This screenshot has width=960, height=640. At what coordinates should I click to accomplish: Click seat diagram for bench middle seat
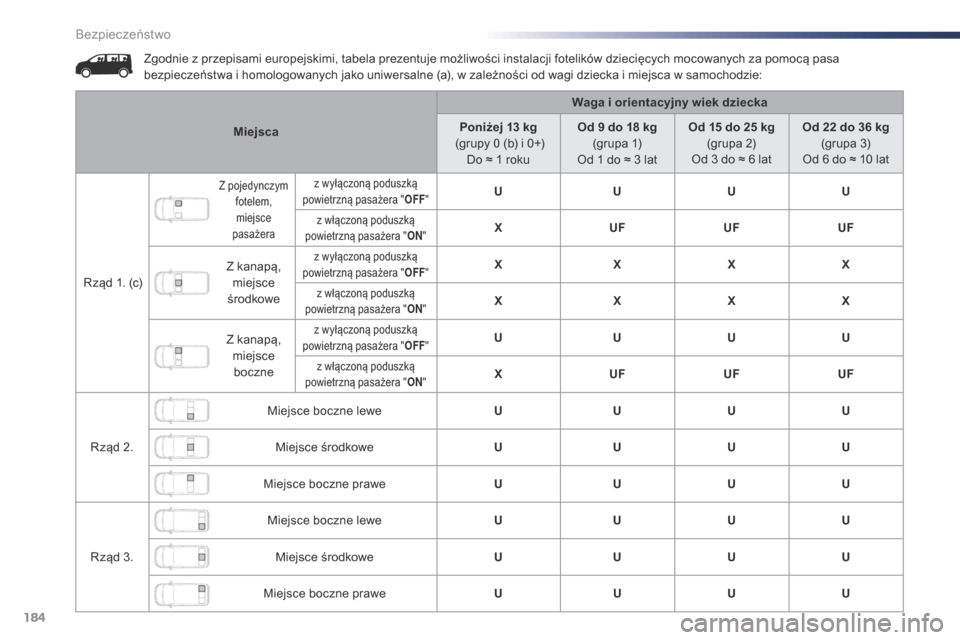[182, 283]
